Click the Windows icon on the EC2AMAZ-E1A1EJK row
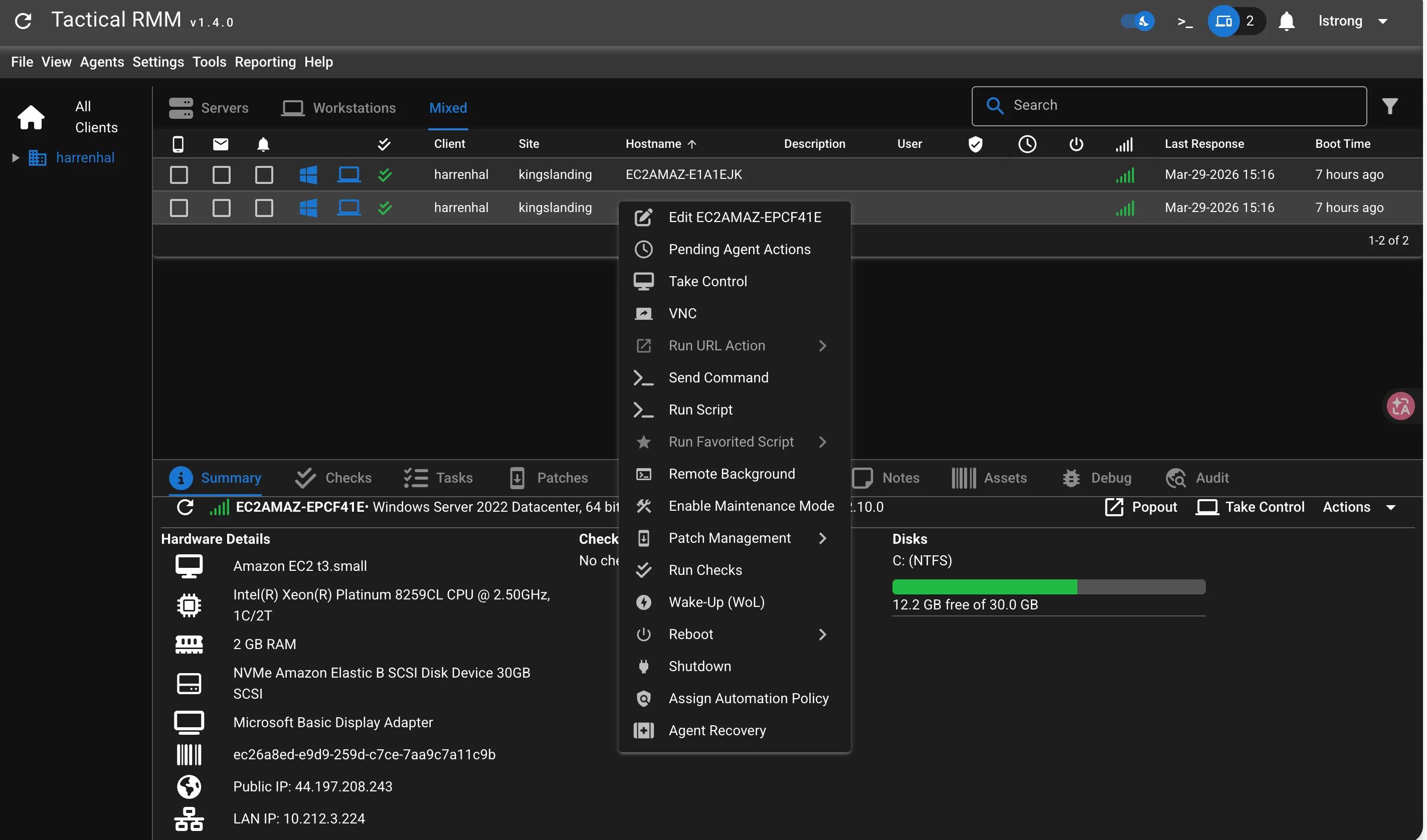Screen dimensions: 1427x840 click(x=309, y=174)
